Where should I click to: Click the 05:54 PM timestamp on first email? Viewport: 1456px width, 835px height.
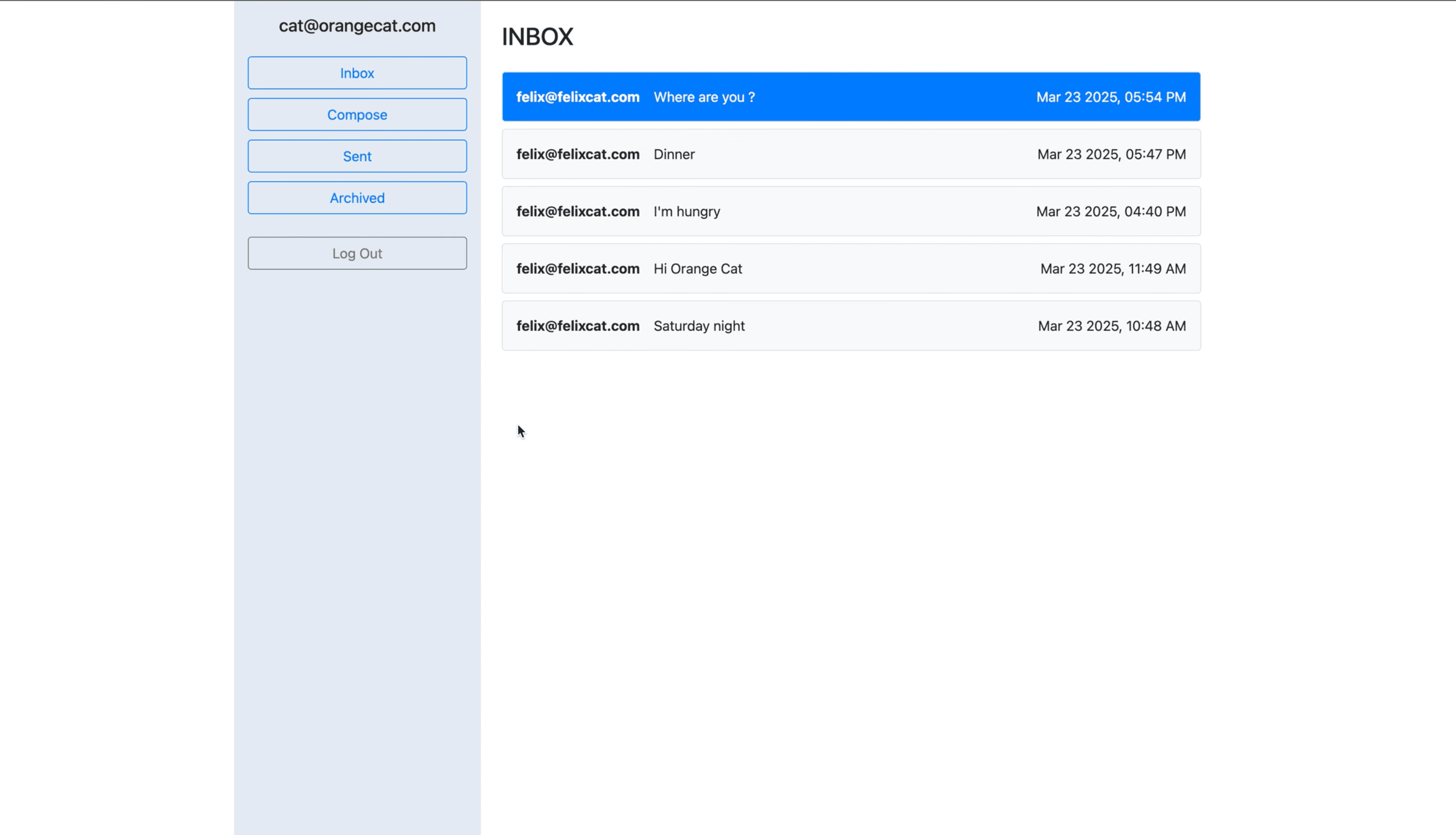click(x=1110, y=97)
